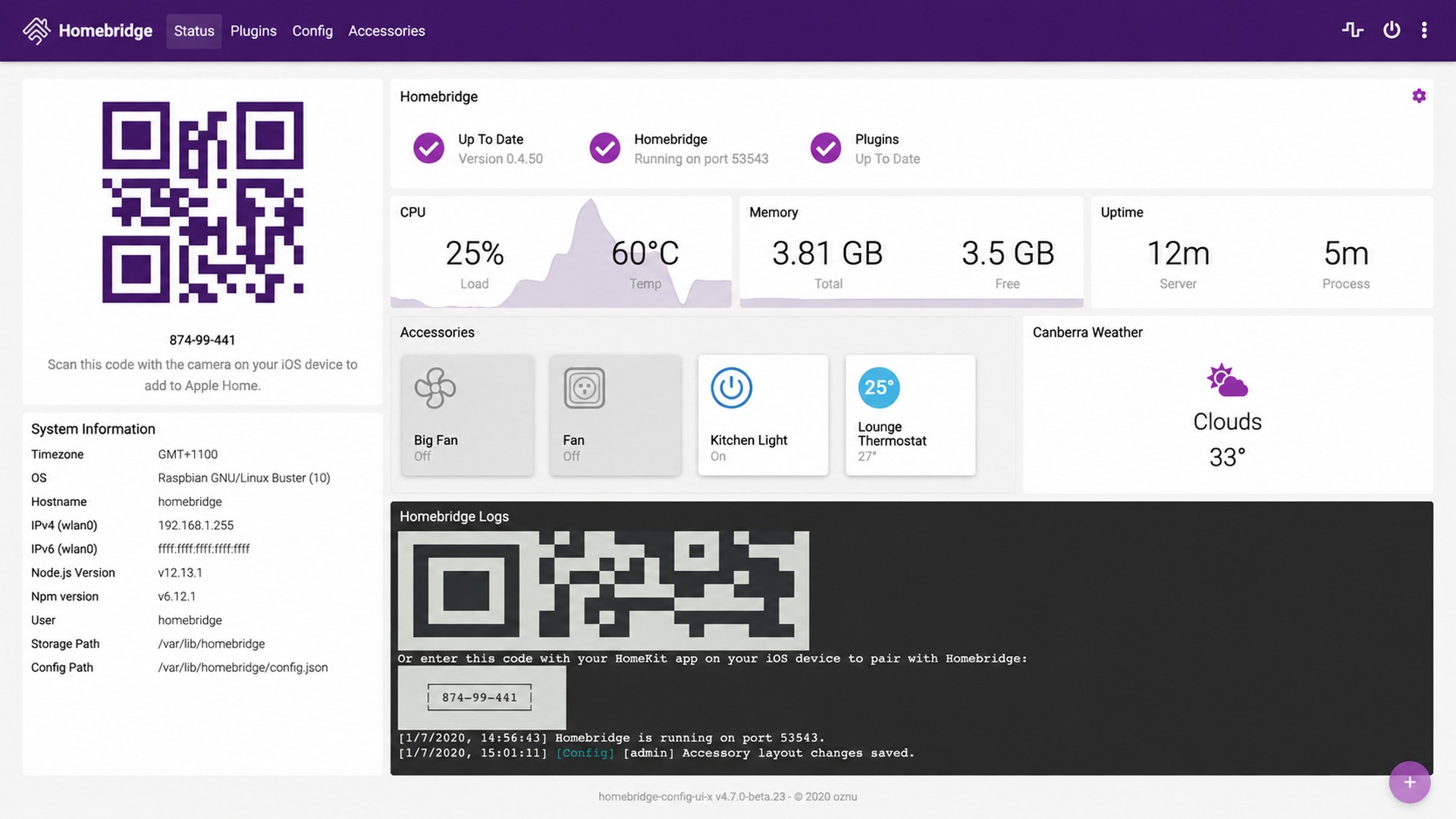Viewport: 1456px width, 819px height.
Task: Click the Homebridge brand title link
Action: click(x=105, y=31)
